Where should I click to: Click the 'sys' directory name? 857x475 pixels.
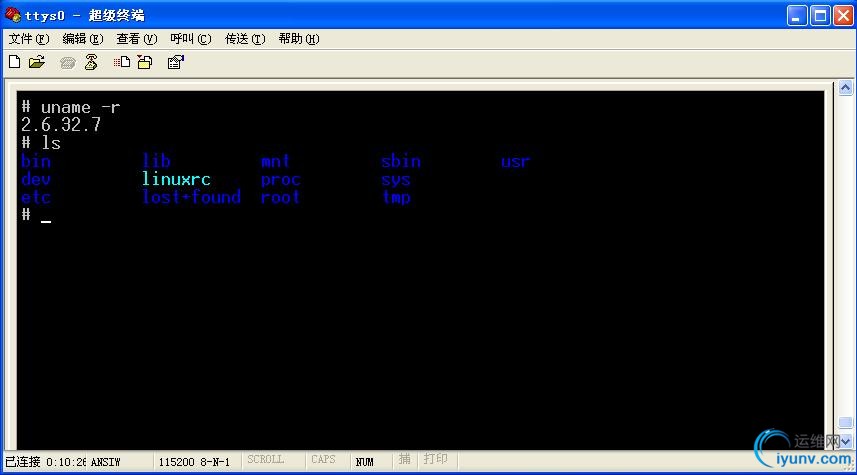click(x=396, y=179)
